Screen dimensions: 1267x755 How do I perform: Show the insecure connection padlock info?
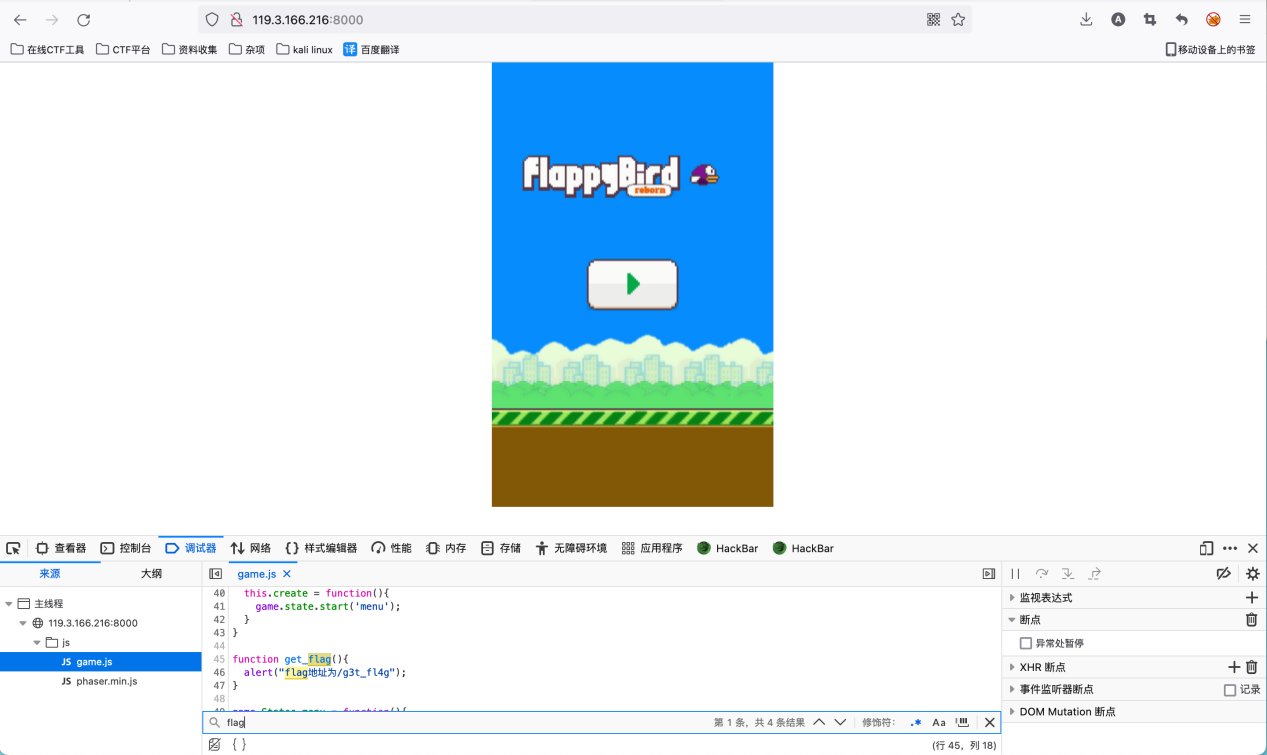click(237, 20)
